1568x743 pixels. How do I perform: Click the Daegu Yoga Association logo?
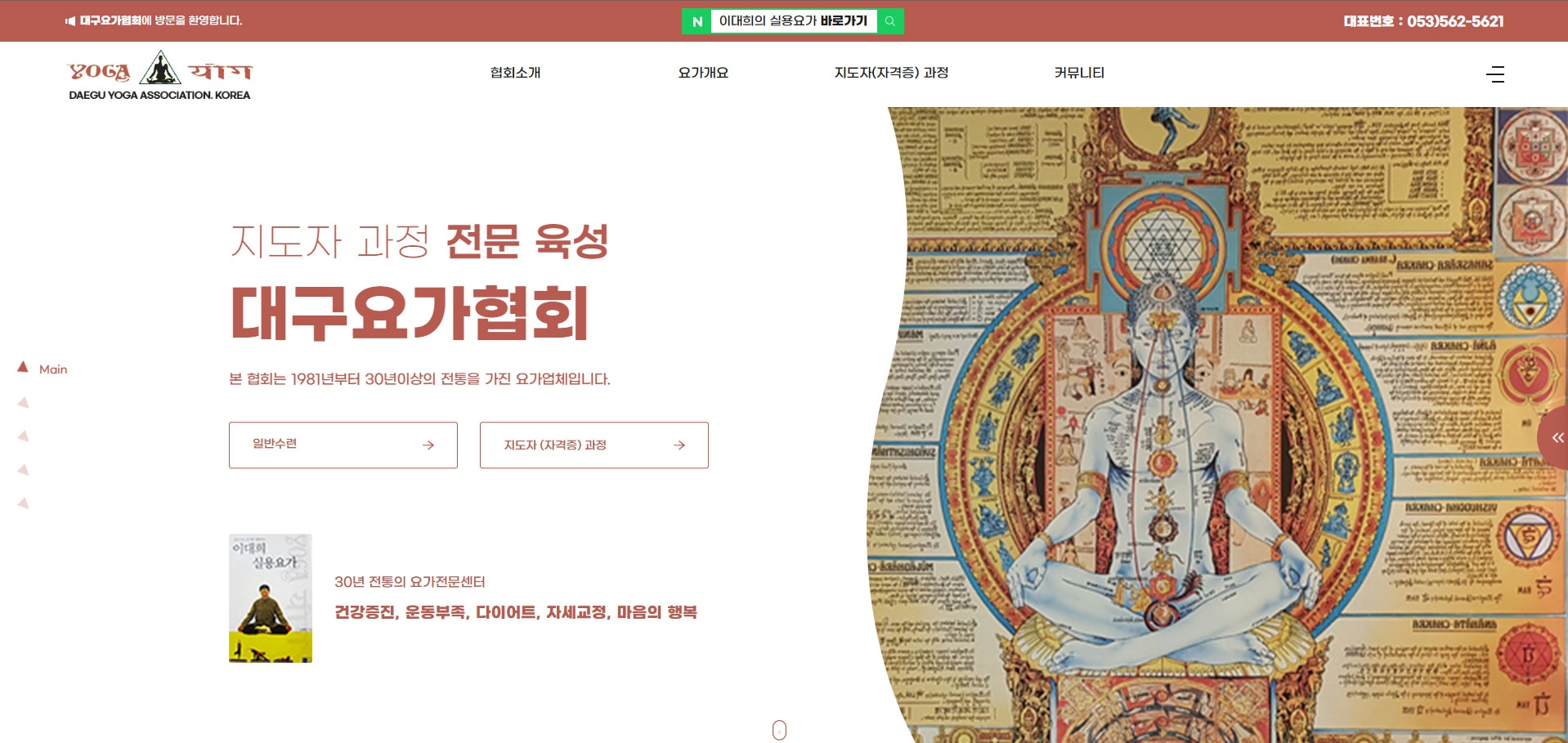pyautogui.click(x=159, y=75)
